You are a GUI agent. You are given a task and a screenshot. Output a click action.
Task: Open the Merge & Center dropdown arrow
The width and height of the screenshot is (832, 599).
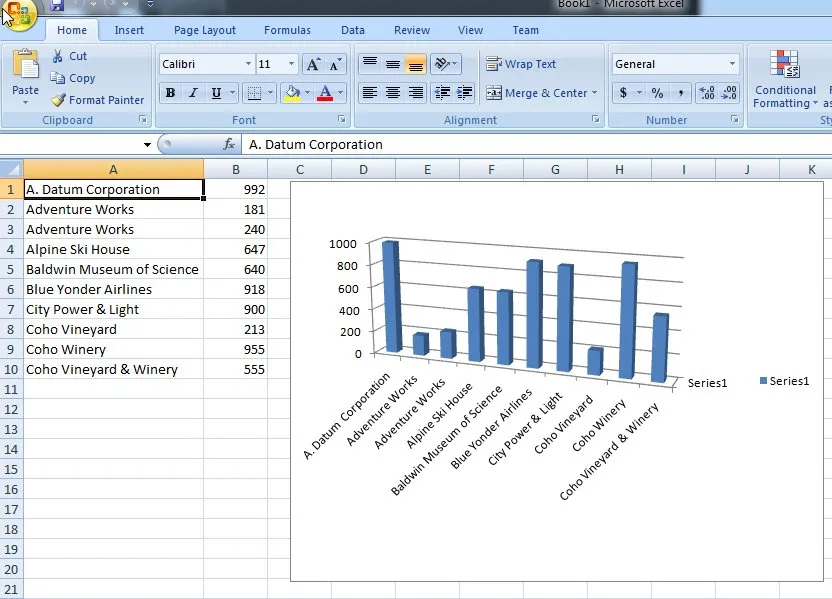click(x=594, y=93)
